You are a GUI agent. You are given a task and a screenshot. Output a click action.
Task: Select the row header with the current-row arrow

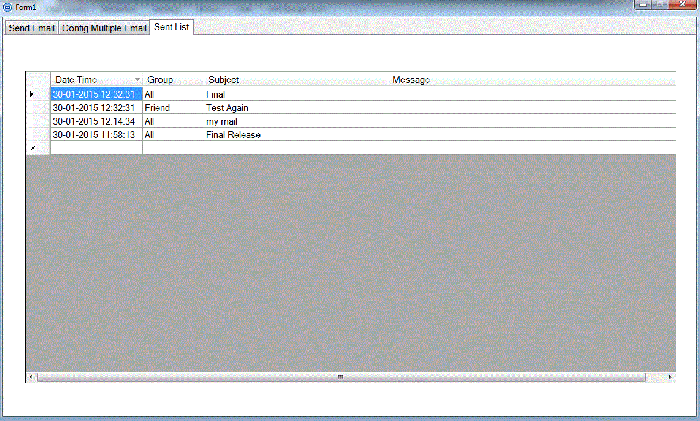coord(38,94)
